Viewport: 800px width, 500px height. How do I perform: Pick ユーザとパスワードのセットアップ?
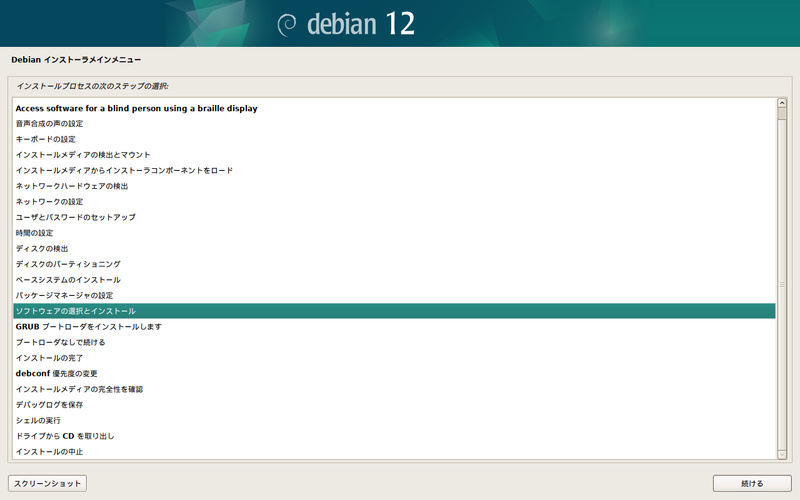(76, 217)
